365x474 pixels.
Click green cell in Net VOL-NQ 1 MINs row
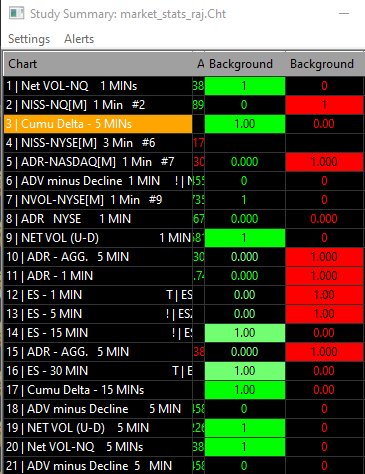pyautogui.click(x=245, y=86)
